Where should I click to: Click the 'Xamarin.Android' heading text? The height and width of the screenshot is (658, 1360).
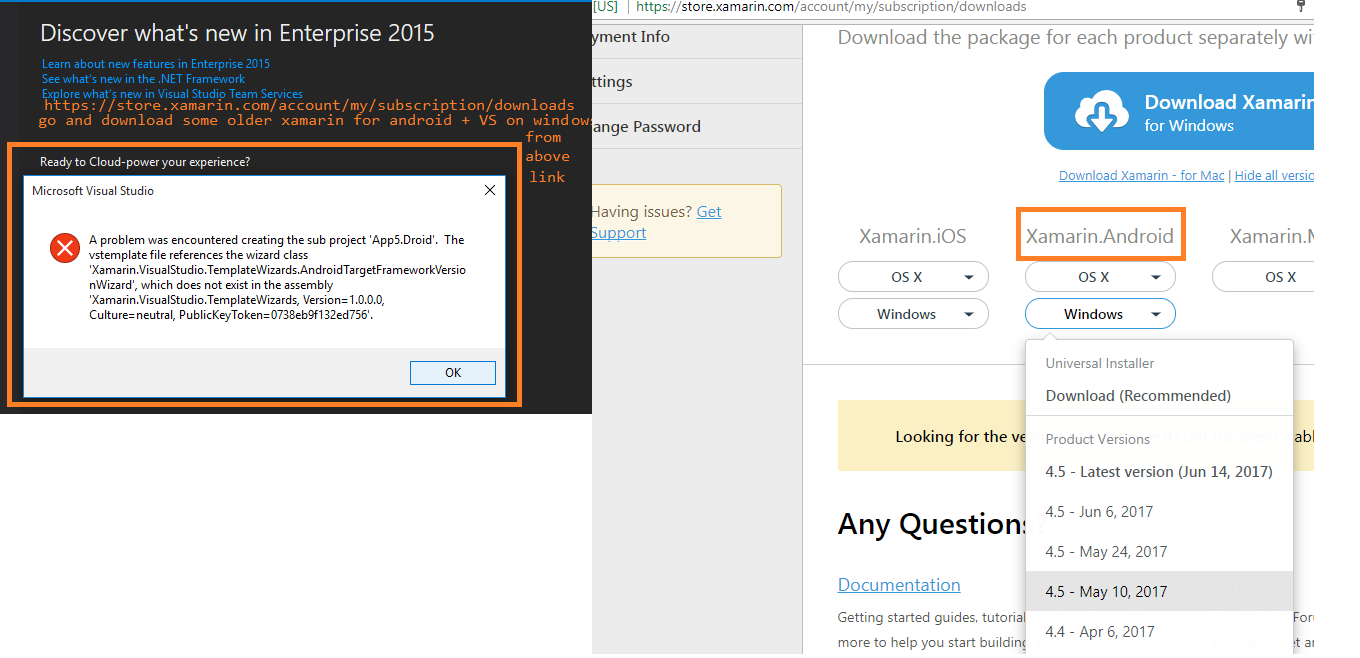1100,237
